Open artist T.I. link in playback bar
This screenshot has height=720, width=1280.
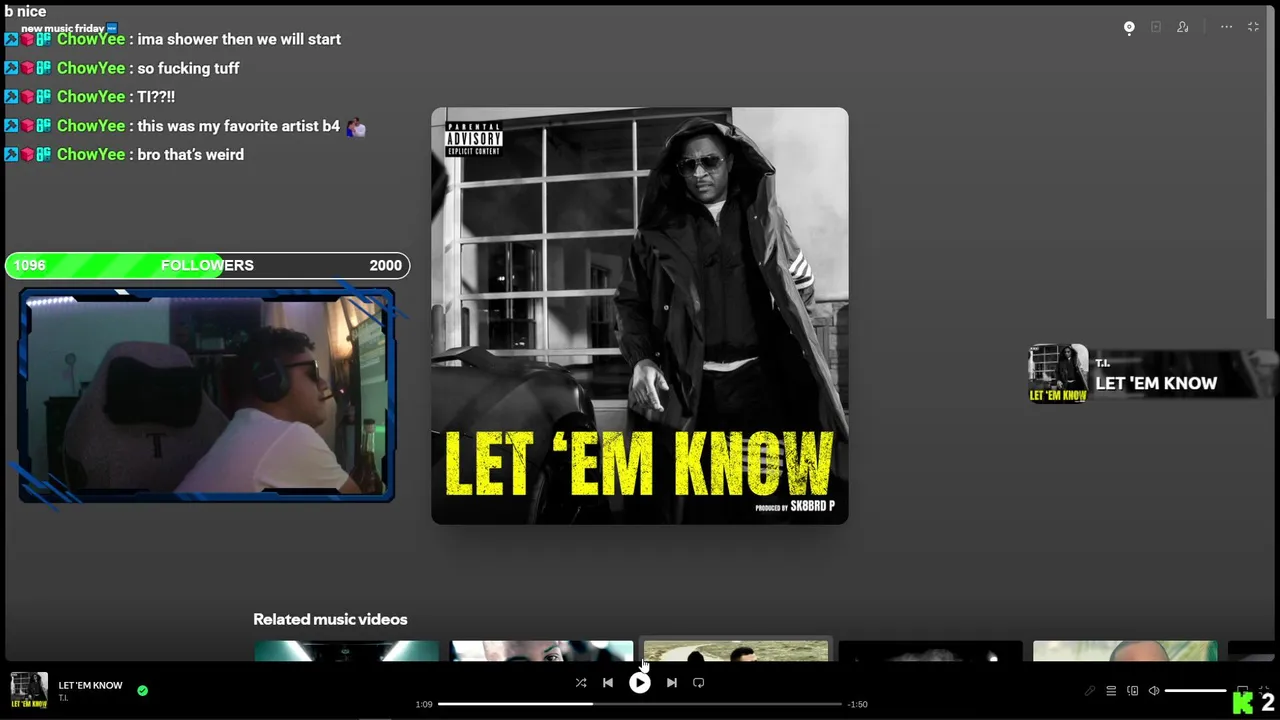pyautogui.click(x=63, y=698)
